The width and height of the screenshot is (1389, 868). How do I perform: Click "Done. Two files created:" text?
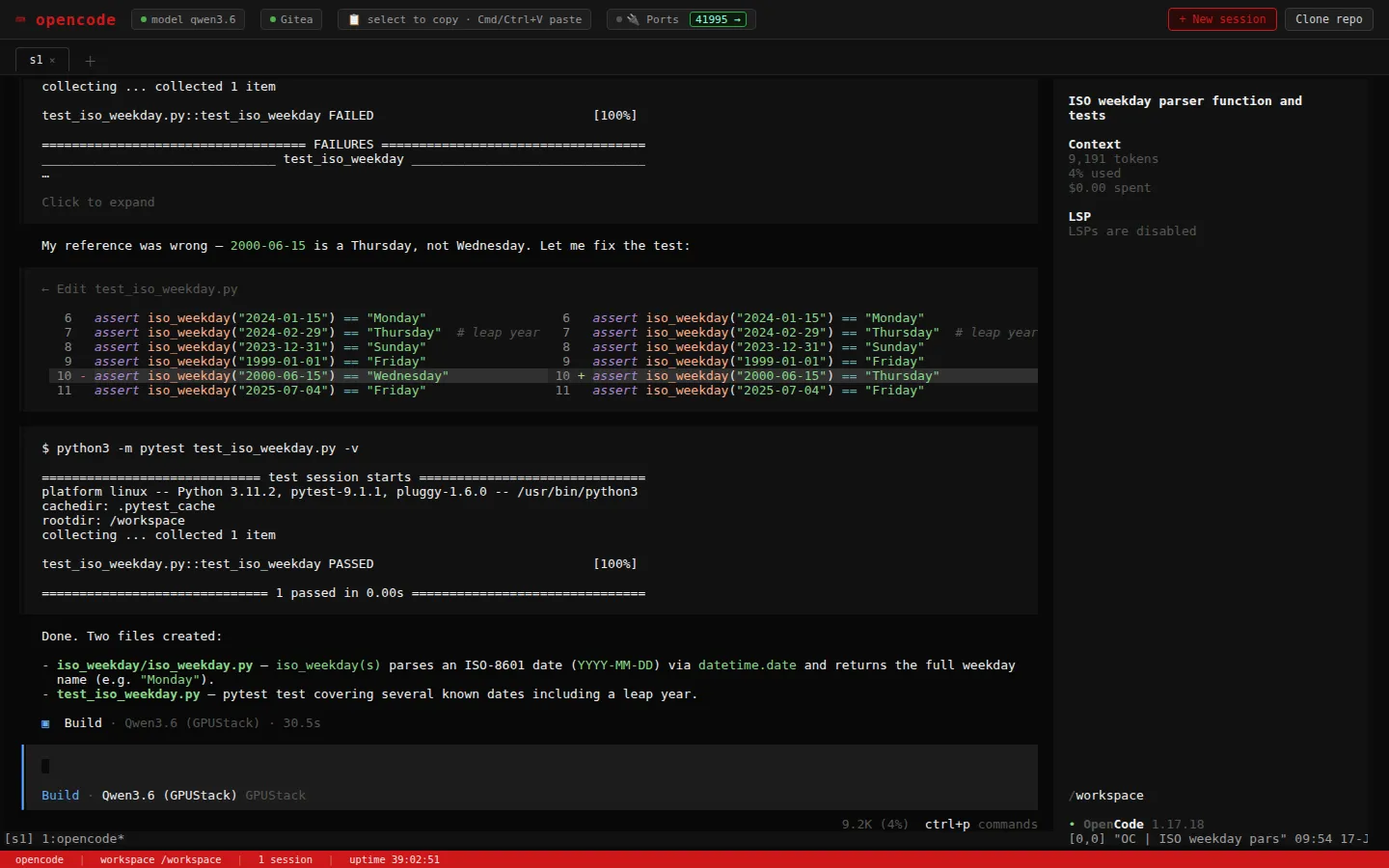click(x=131, y=637)
